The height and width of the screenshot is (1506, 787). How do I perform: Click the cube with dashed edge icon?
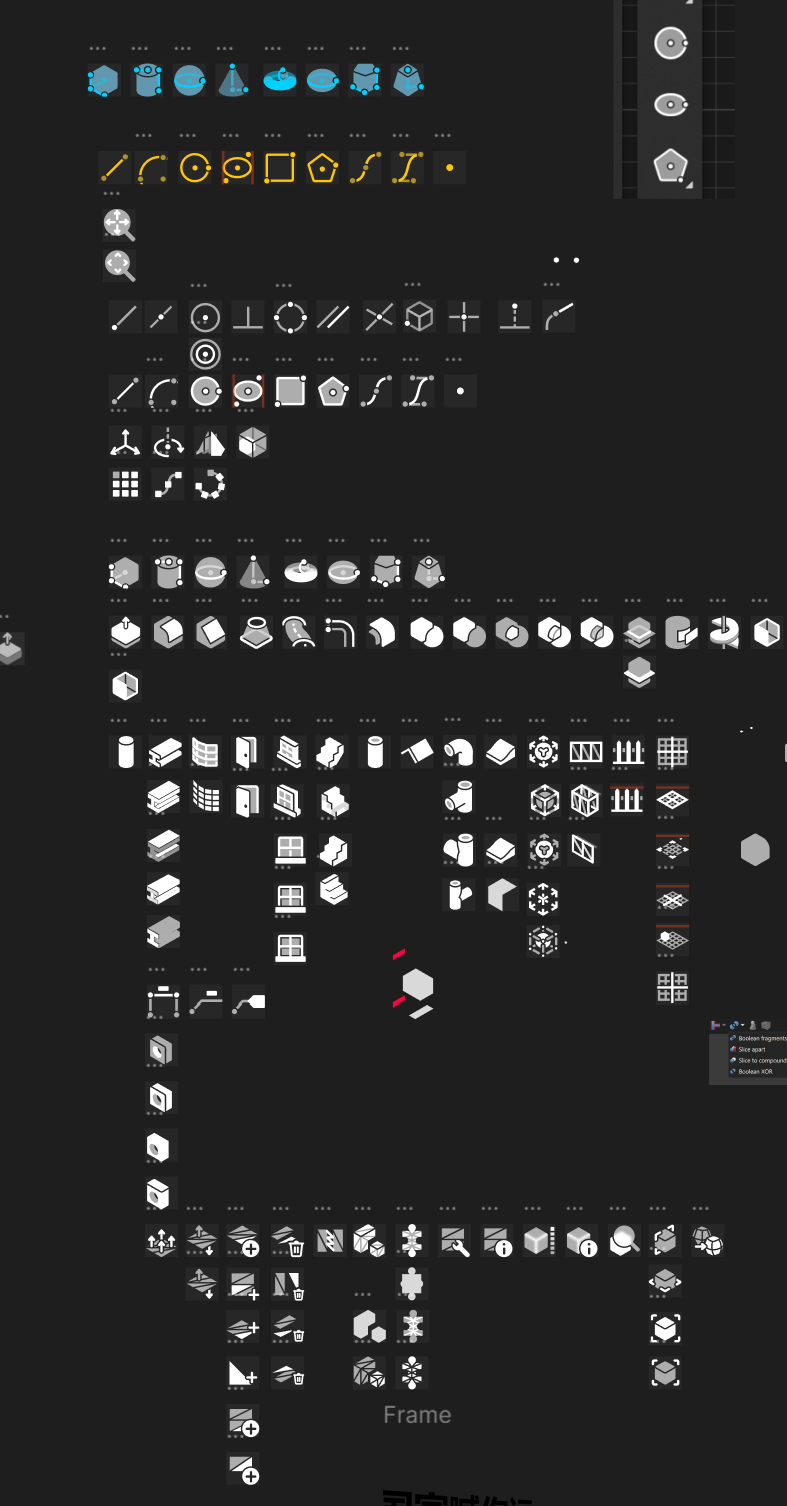pos(538,1242)
